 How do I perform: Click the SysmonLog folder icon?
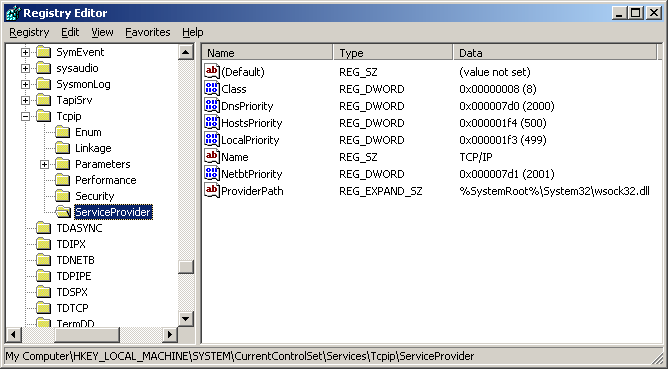tap(43, 84)
